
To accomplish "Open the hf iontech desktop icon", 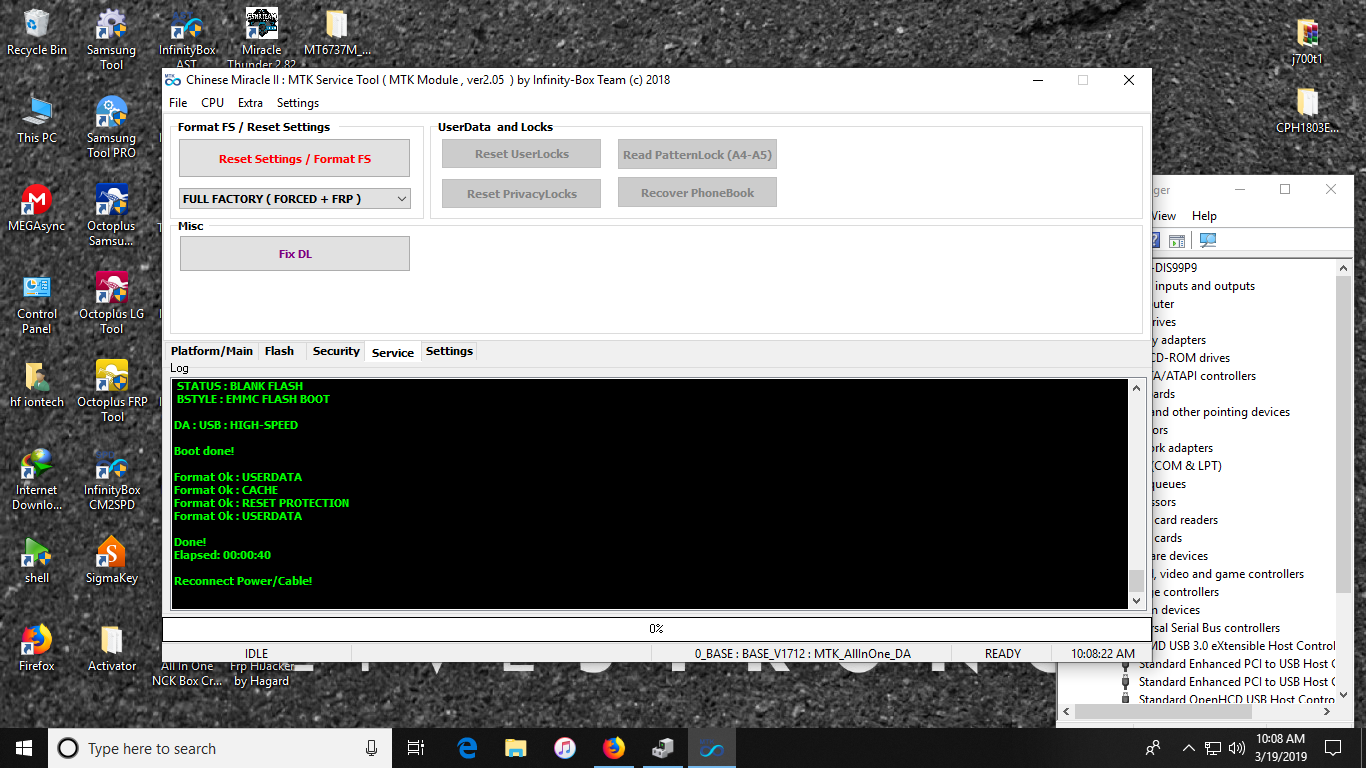I will (37, 384).
